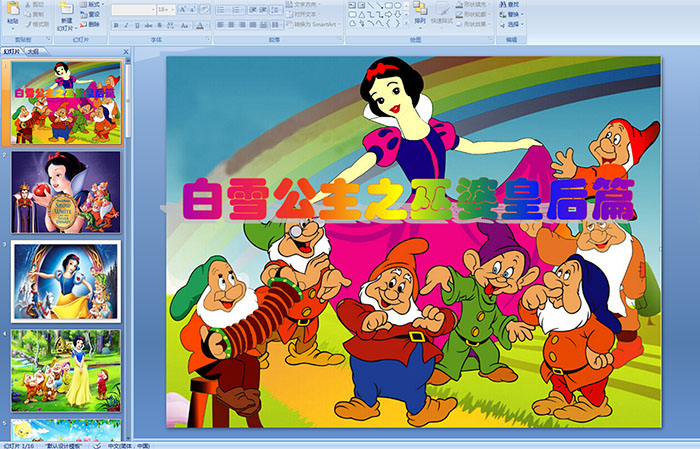Click the Font Color A button
Viewport: 700px width, 449px height.
coord(200,25)
